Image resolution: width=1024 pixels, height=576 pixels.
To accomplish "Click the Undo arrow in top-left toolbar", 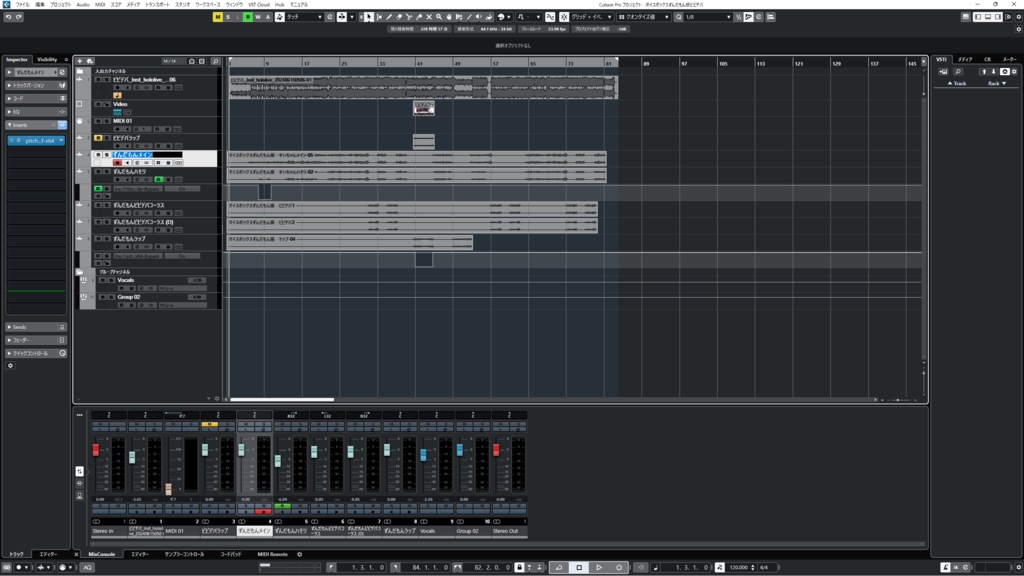I will click(8, 17).
